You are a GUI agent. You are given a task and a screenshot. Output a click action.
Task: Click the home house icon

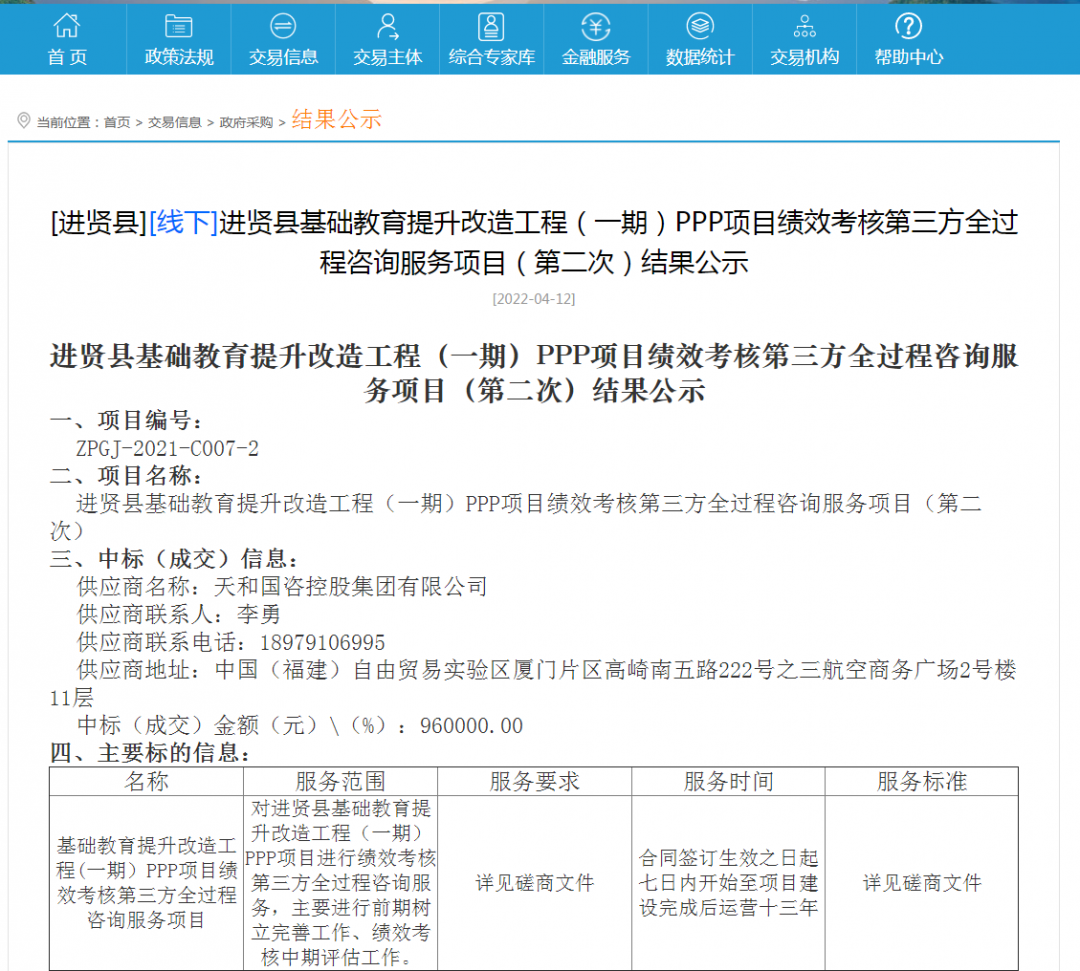67,26
